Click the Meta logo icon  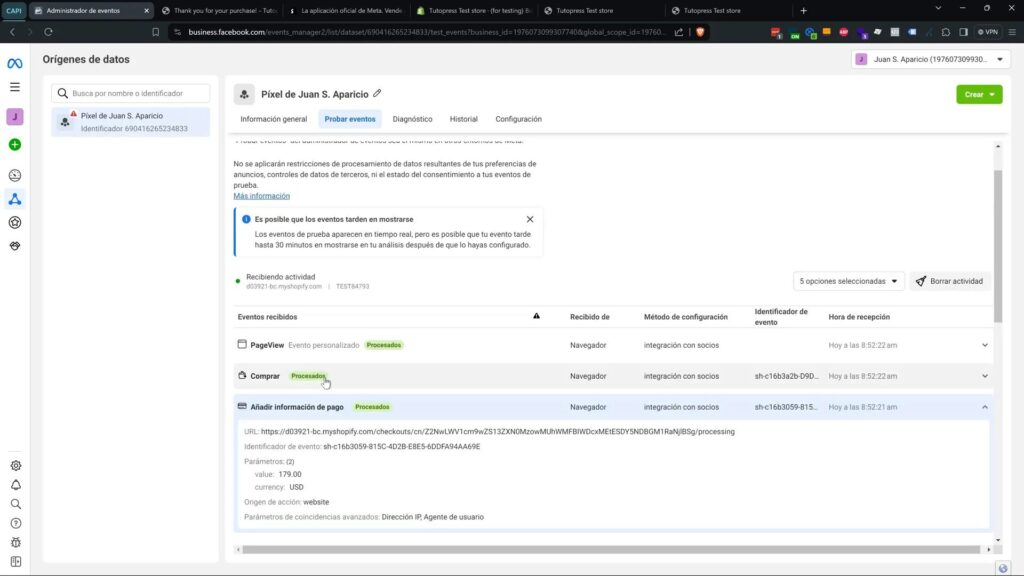pos(14,63)
